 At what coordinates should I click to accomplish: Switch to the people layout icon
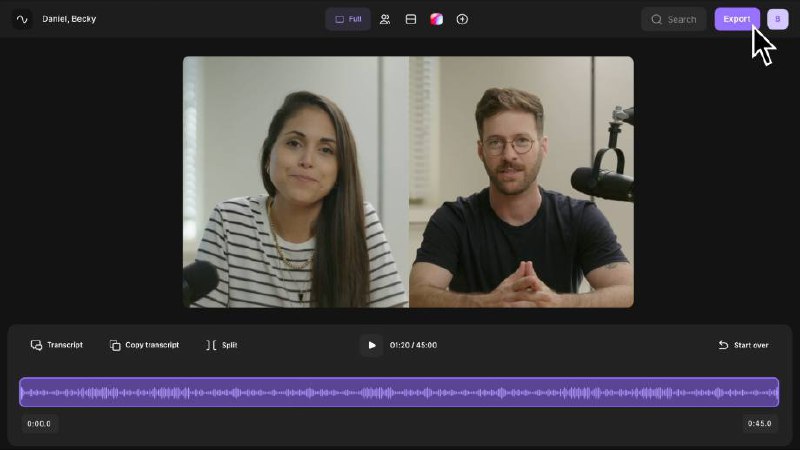click(x=385, y=19)
